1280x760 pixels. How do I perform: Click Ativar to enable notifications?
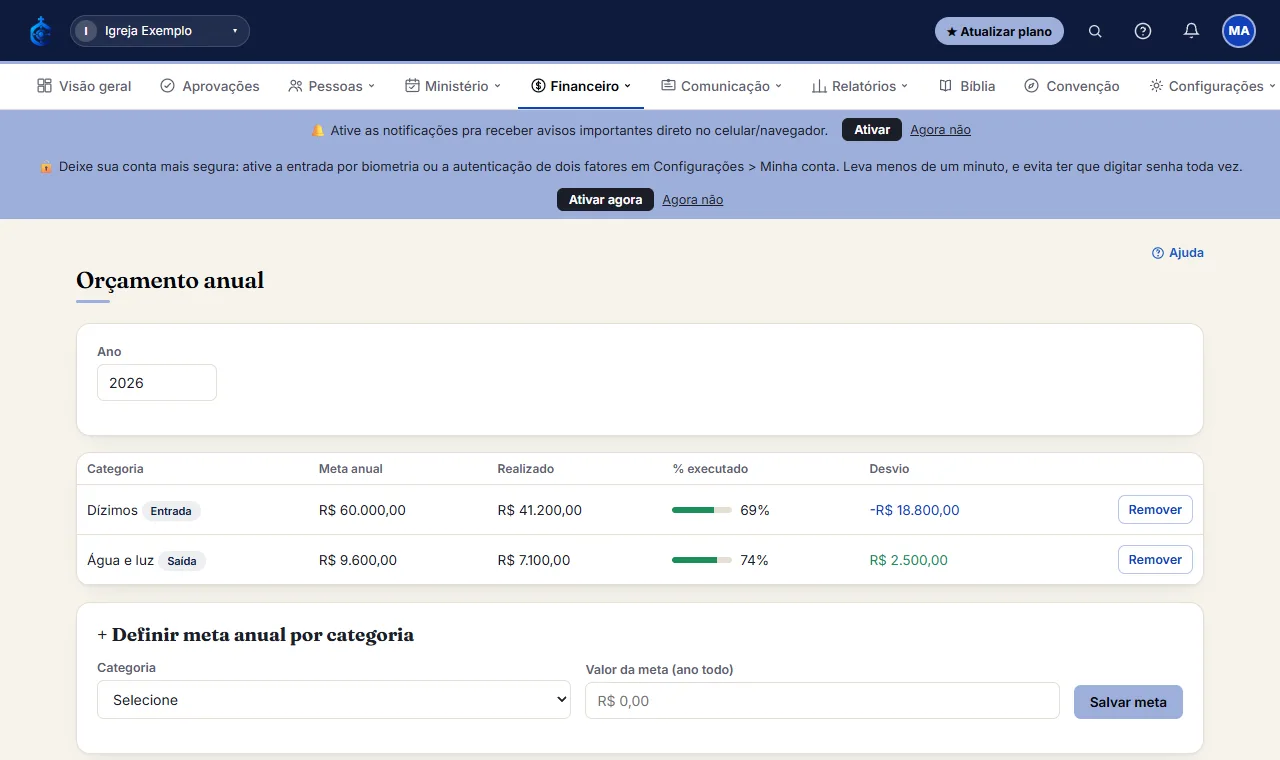pyautogui.click(x=872, y=130)
